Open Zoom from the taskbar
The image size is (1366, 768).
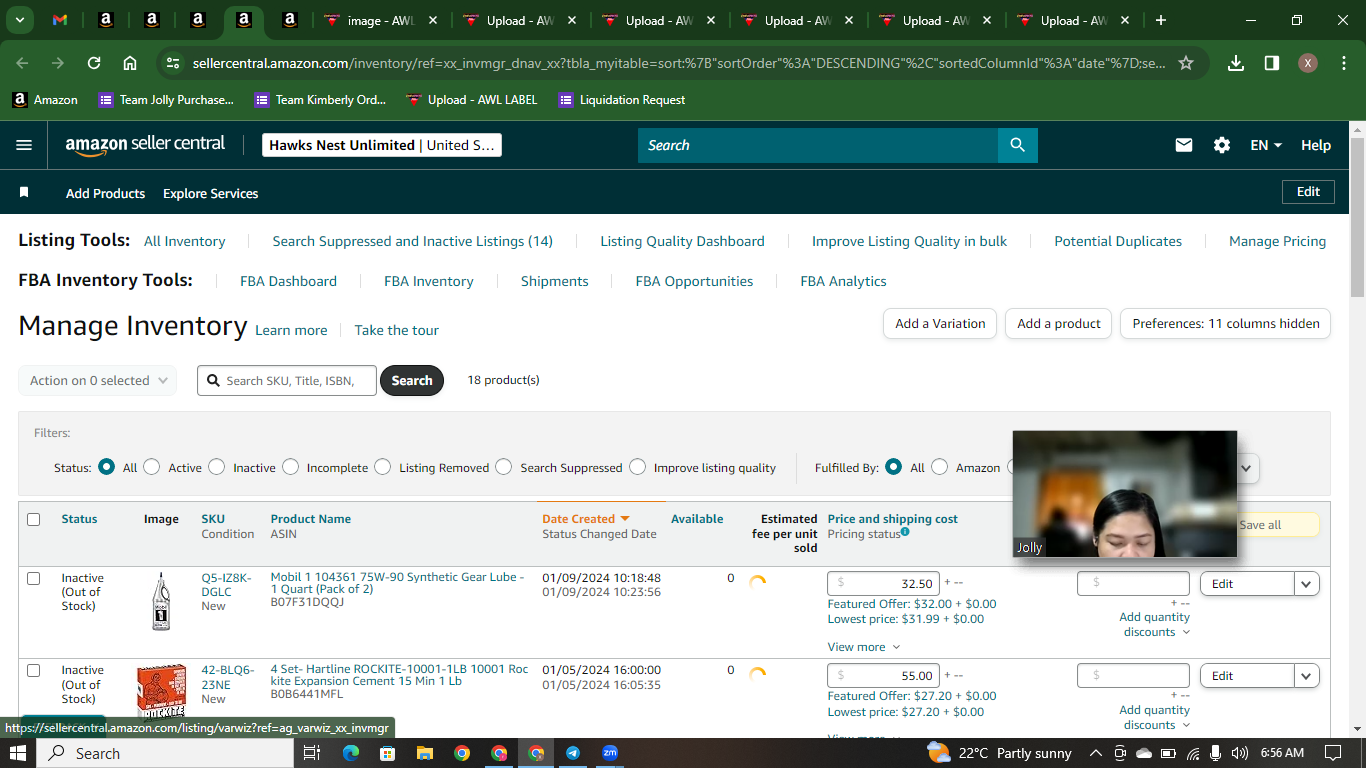[x=610, y=753]
